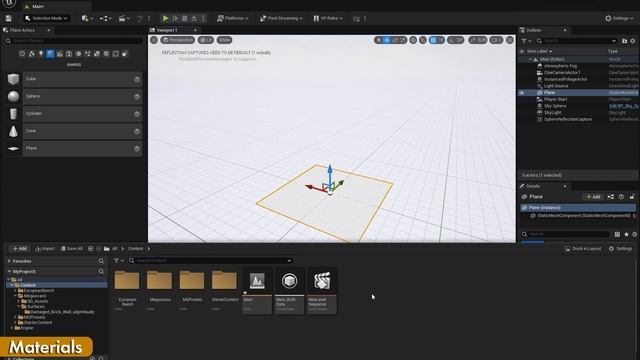Open the editor Settings menu at top right
Screen dimensions: 640x360
point(619,18)
